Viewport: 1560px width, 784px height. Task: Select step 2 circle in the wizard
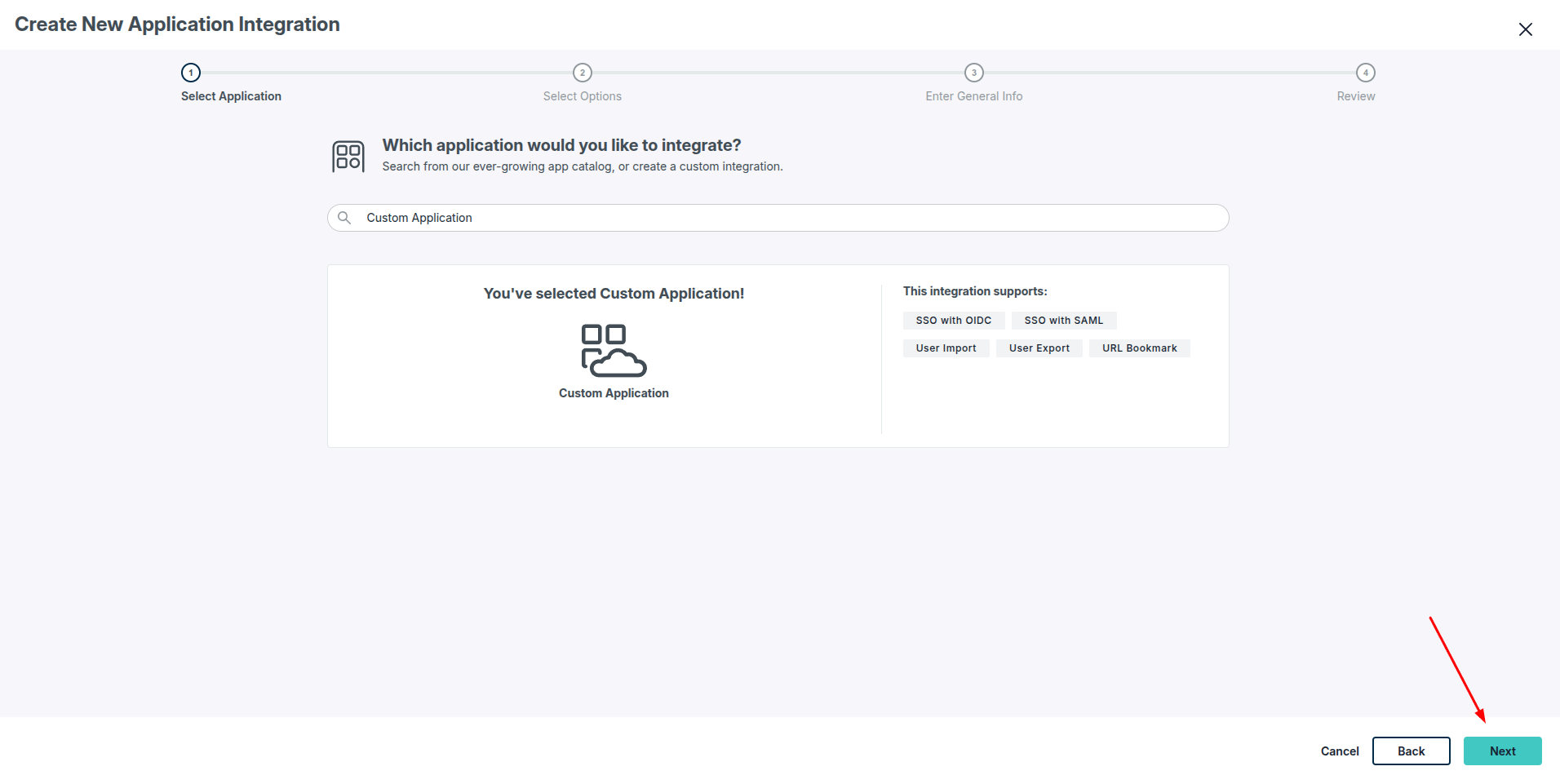click(x=583, y=73)
